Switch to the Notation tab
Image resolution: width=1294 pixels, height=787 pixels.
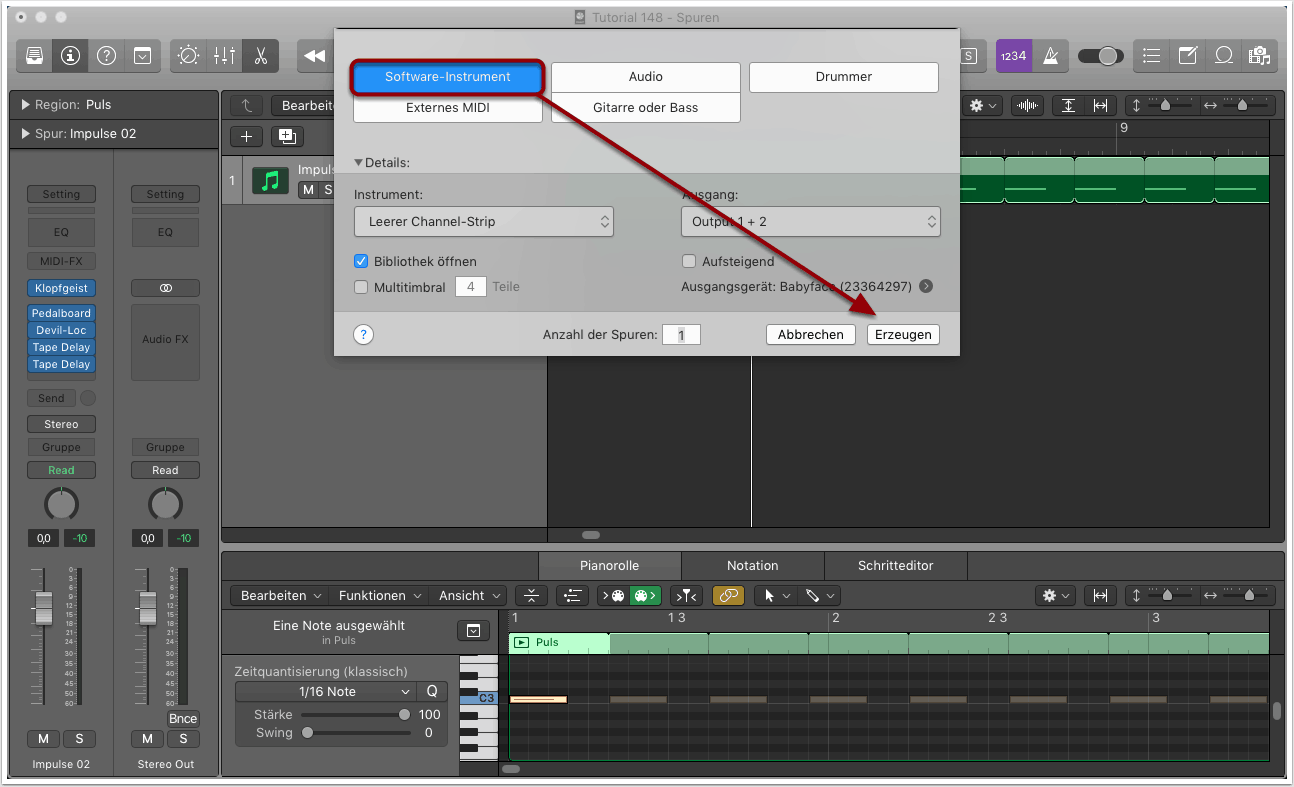752,565
